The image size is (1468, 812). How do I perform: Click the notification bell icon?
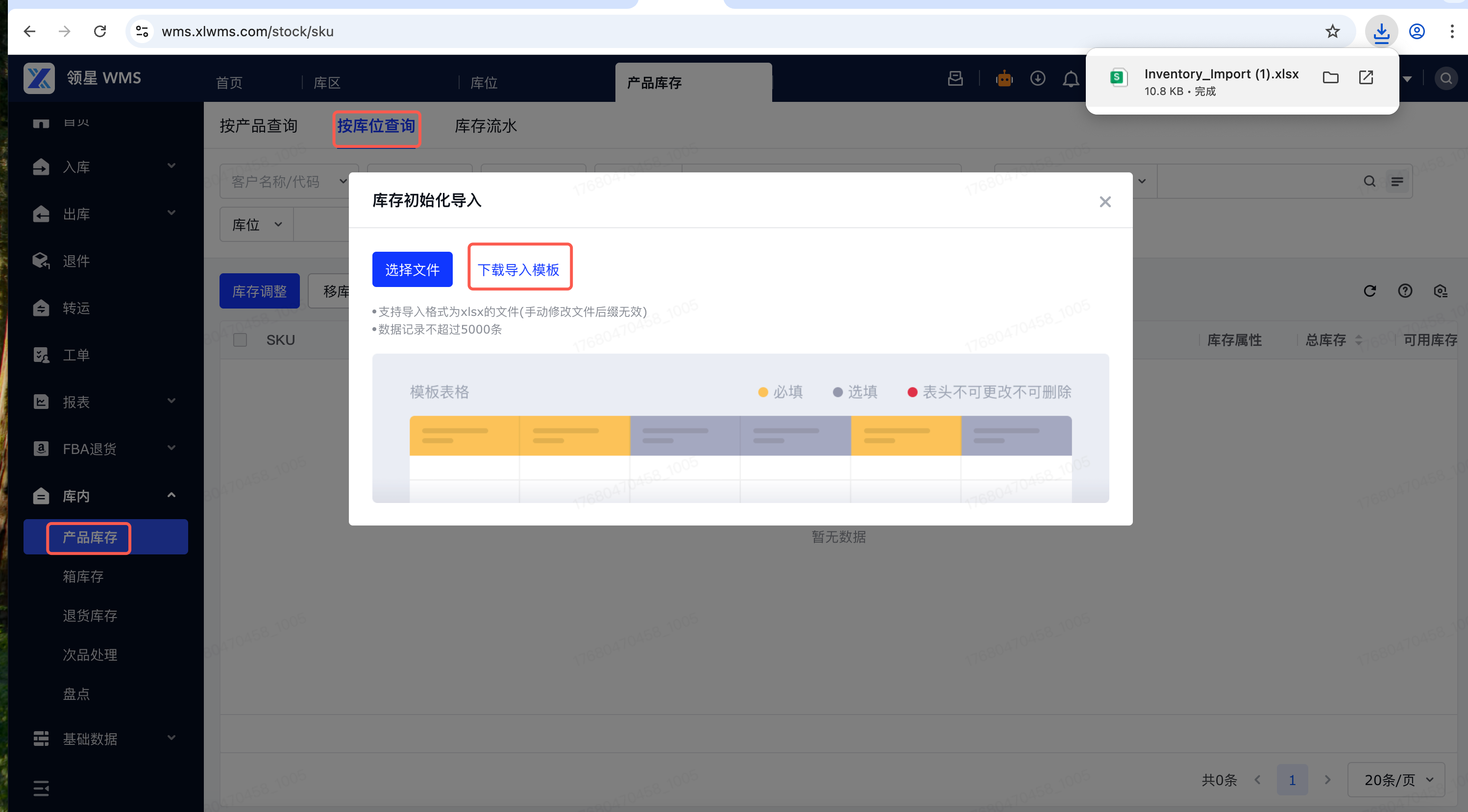(1071, 78)
